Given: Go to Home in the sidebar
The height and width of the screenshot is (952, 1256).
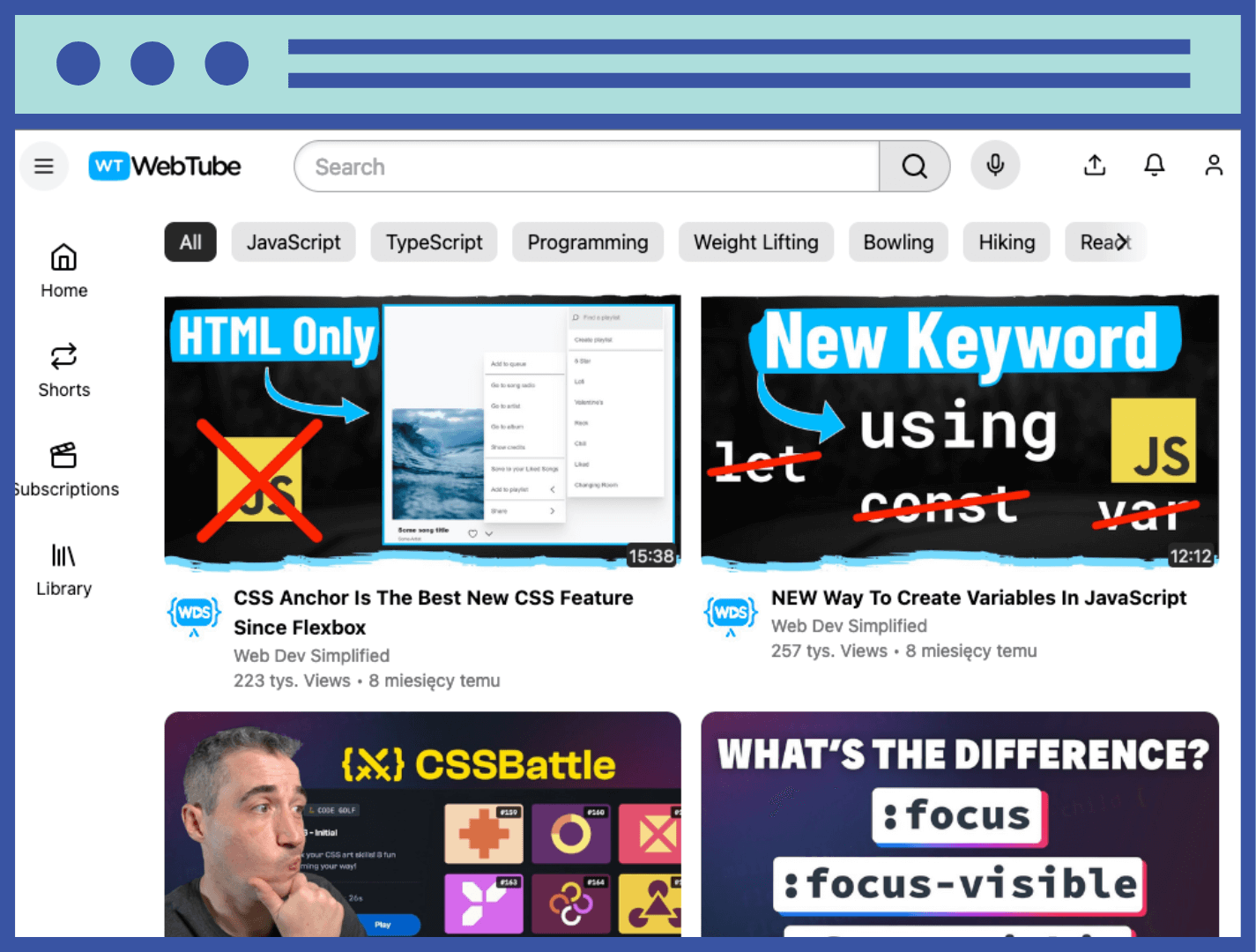Looking at the screenshot, I should pos(63,271).
